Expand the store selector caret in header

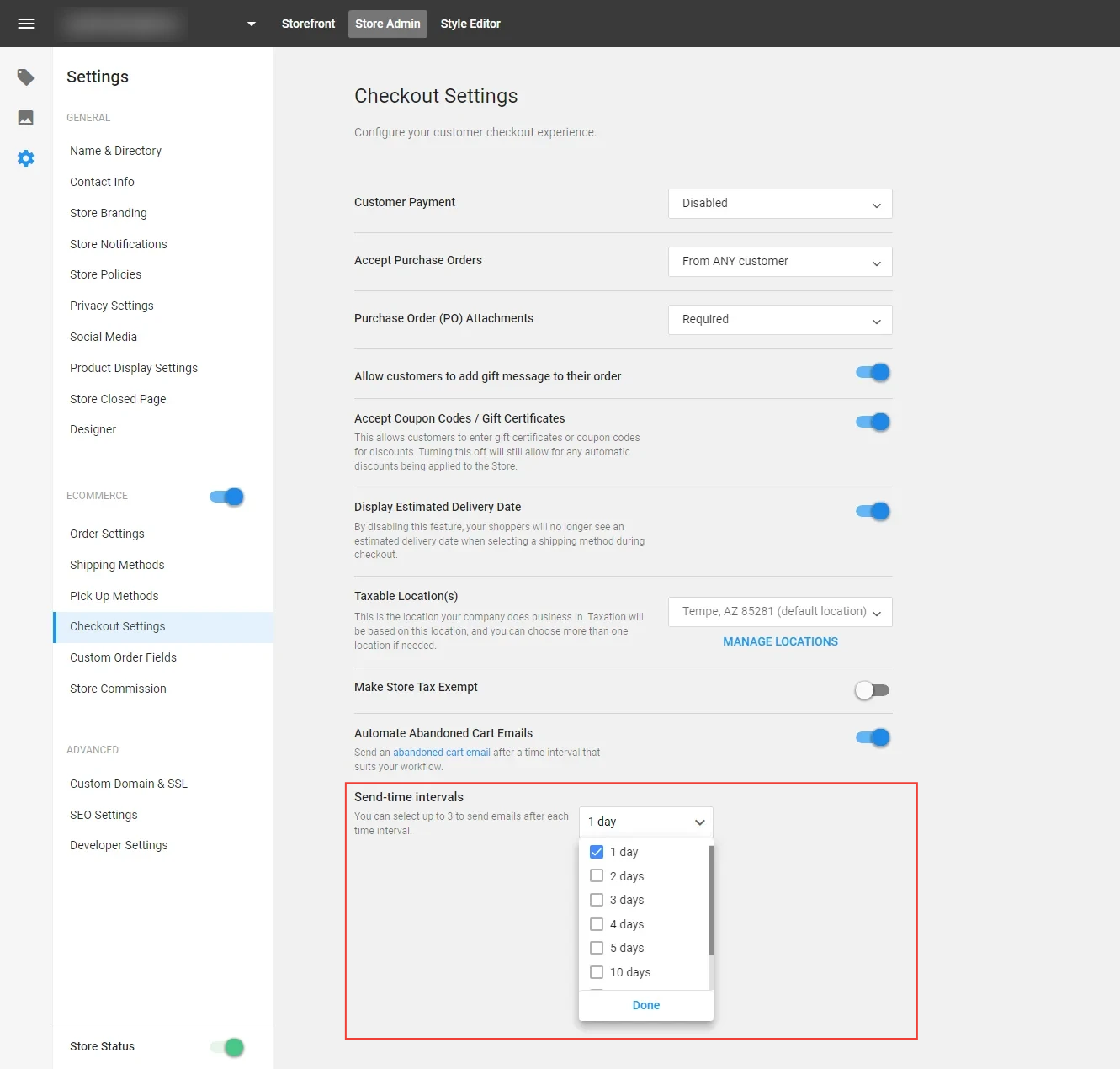251,24
